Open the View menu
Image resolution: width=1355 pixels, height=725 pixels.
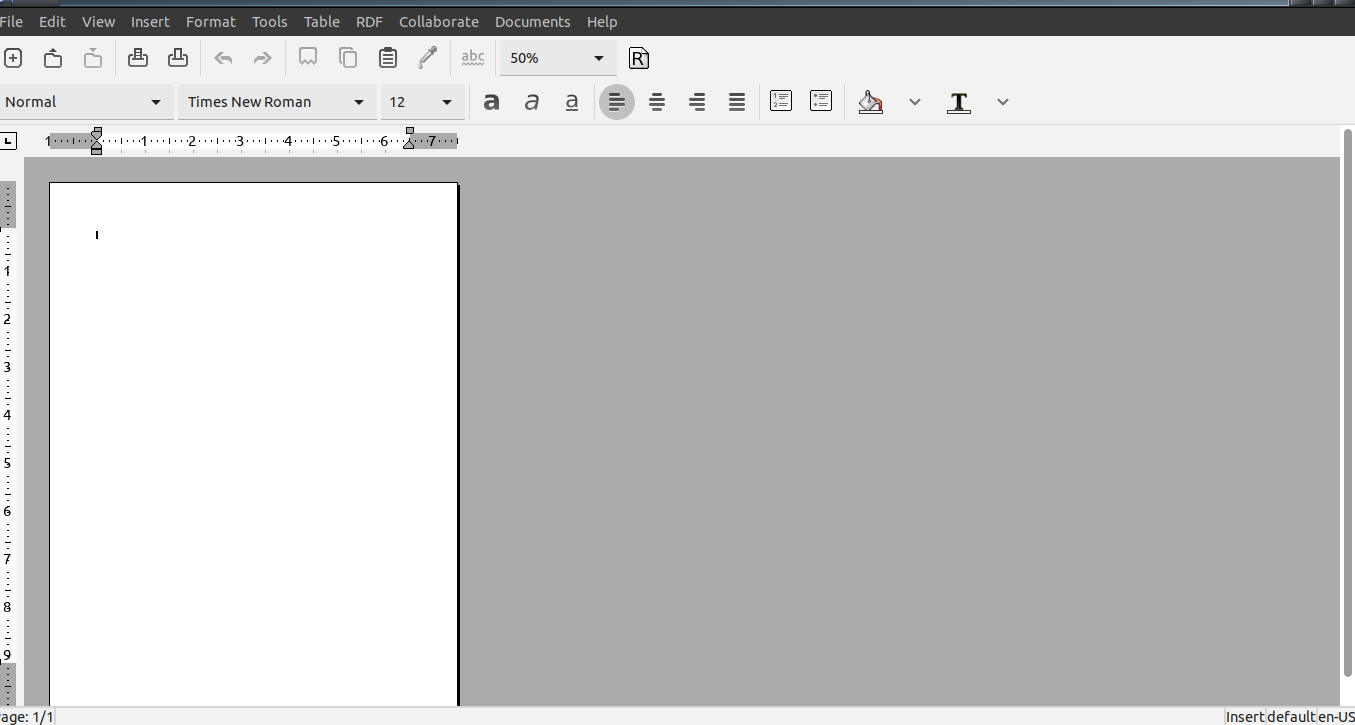pos(98,21)
